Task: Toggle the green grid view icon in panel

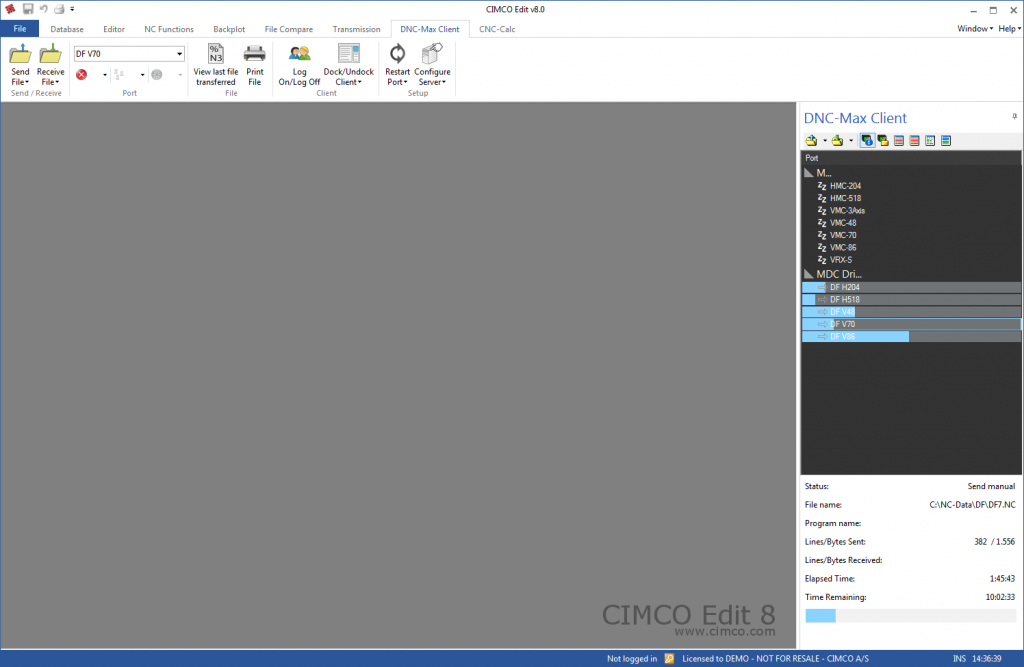Action: click(930, 140)
